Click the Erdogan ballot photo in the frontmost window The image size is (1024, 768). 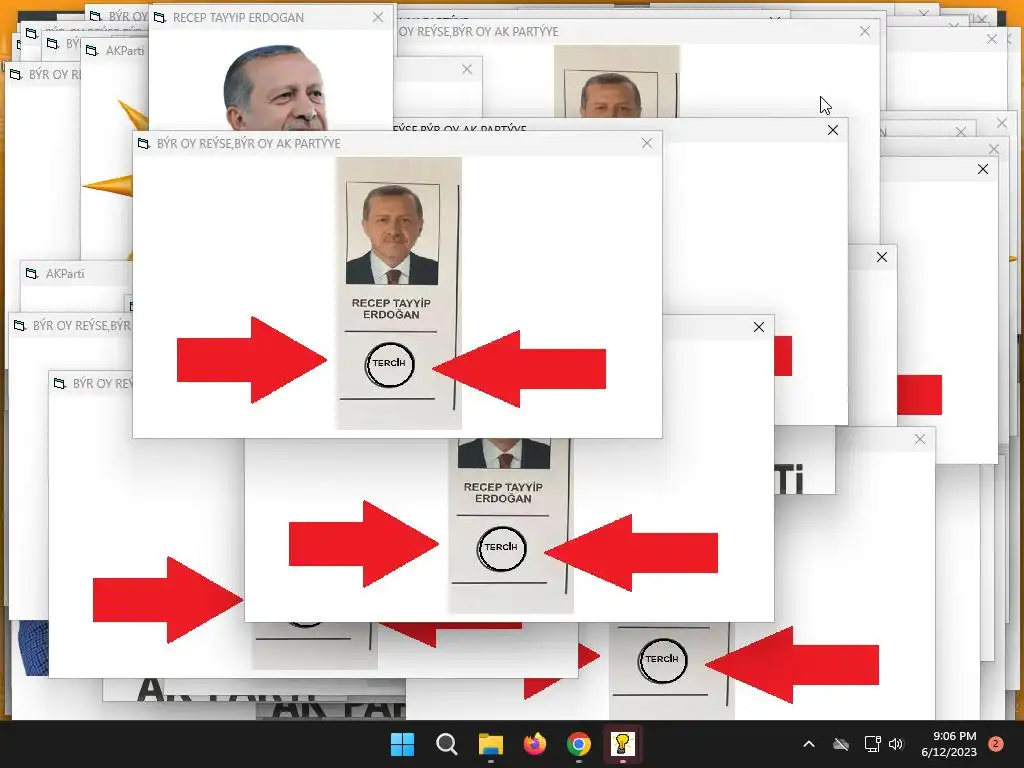(392, 234)
